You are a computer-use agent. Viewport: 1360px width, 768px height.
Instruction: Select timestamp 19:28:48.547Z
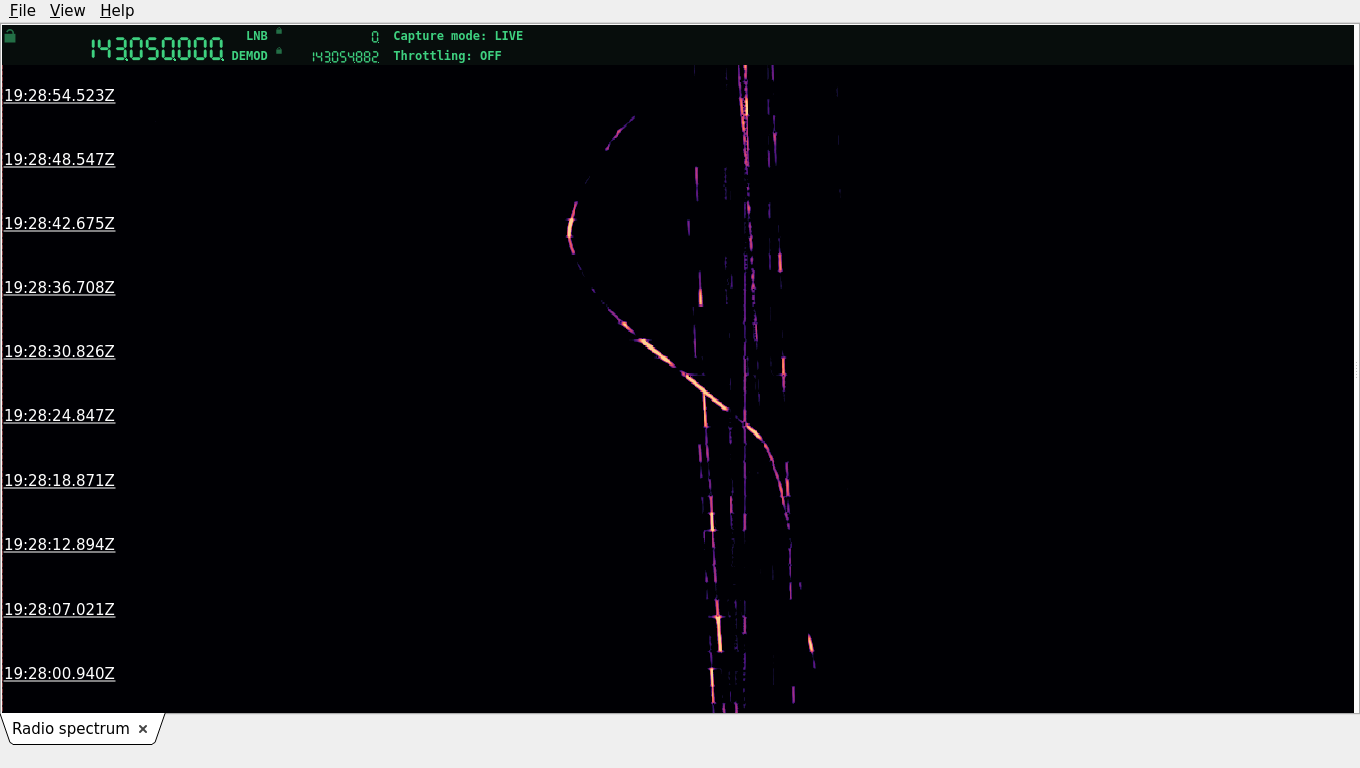[x=60, y=159]
